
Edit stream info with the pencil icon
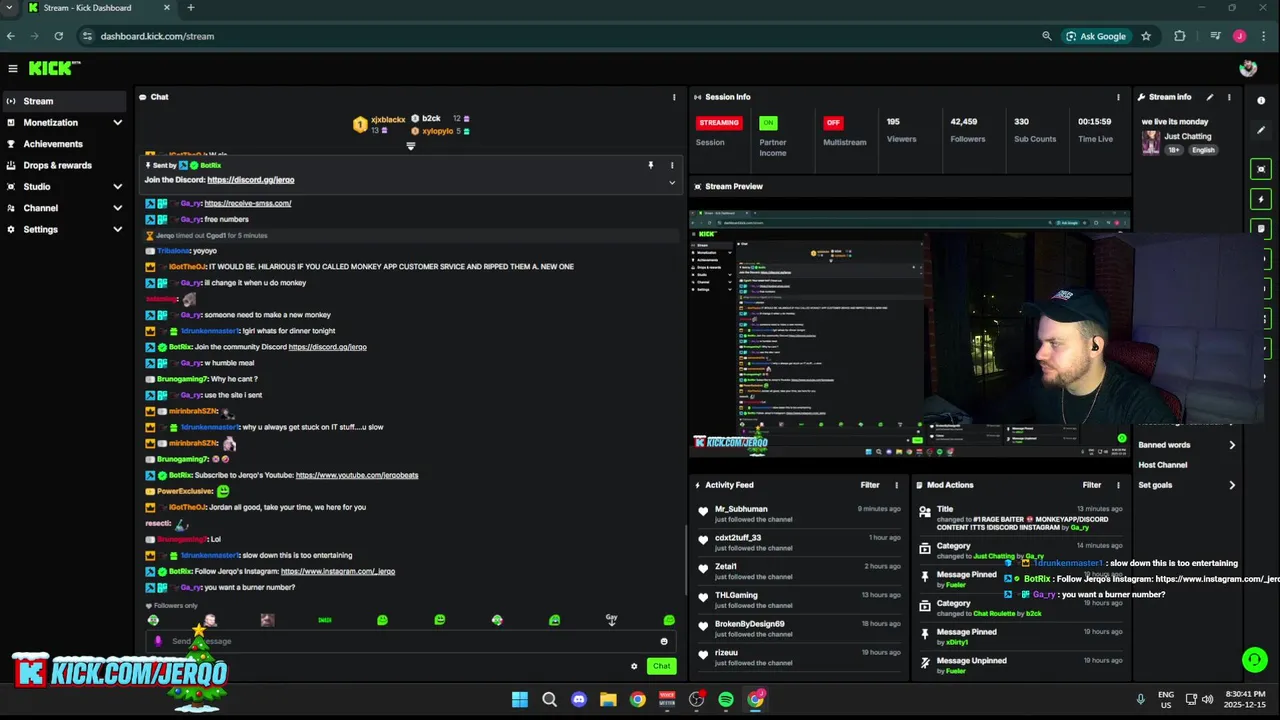[1209, 97]
